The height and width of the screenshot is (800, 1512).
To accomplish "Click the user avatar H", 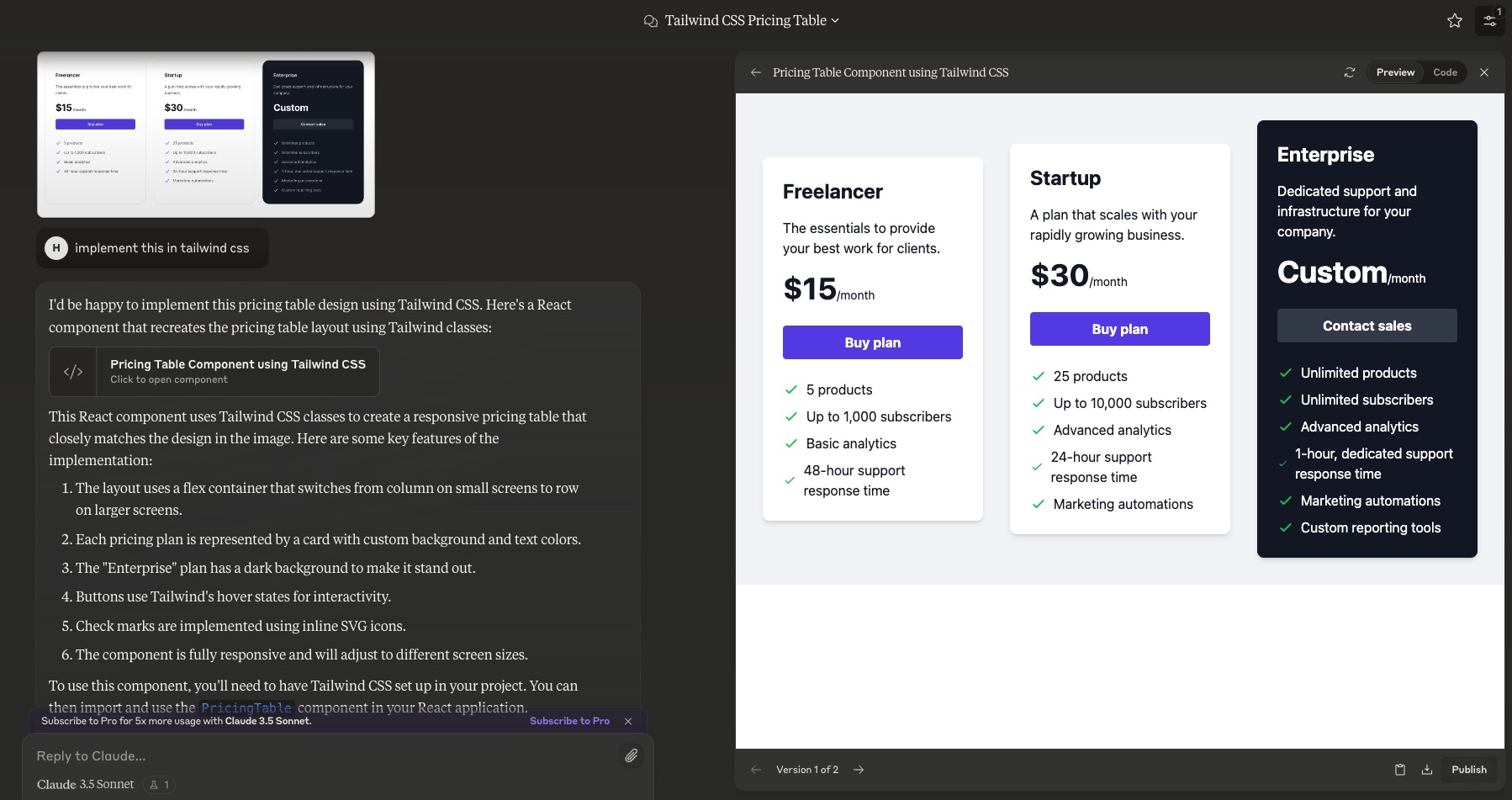I will tap(56, 248).
